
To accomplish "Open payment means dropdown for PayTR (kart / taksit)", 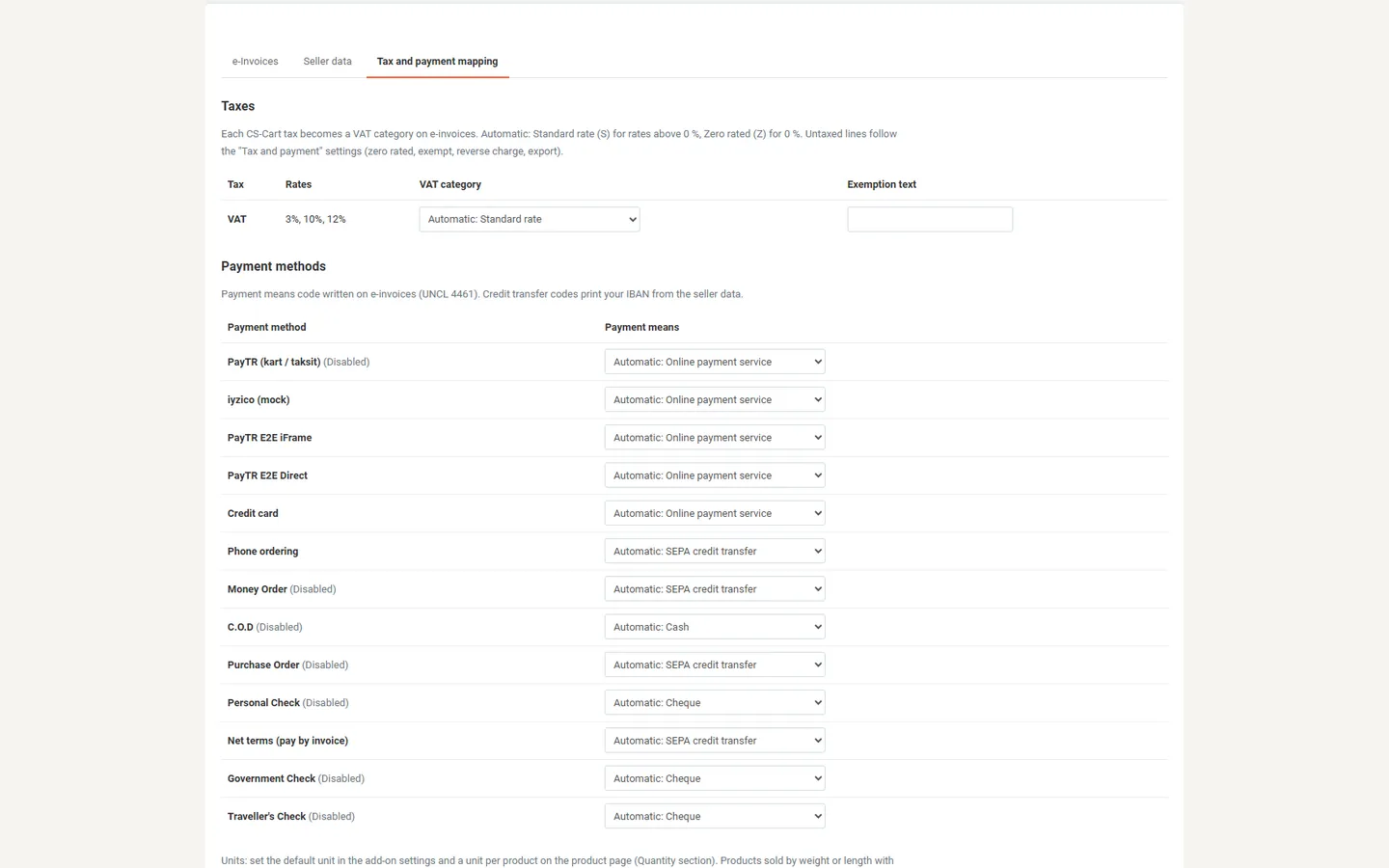I will [715, 362].
